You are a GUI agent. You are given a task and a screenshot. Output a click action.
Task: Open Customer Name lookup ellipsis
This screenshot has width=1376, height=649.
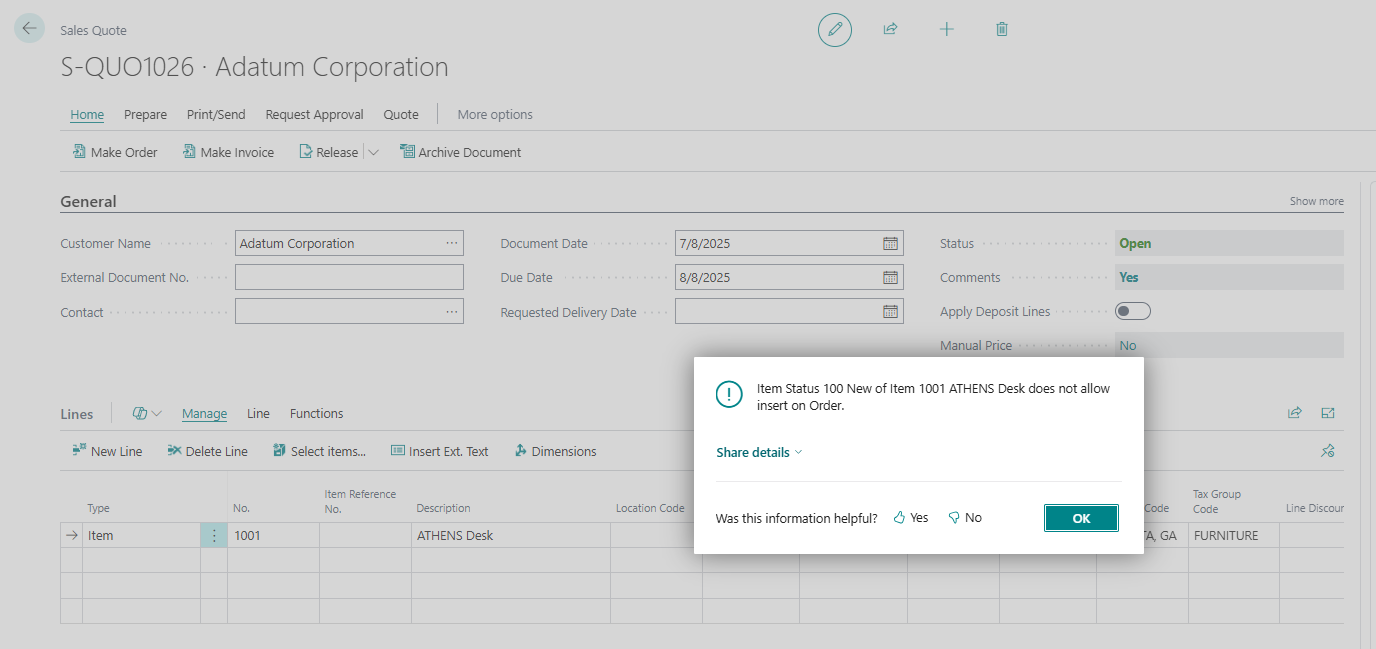tap(452, 243)
